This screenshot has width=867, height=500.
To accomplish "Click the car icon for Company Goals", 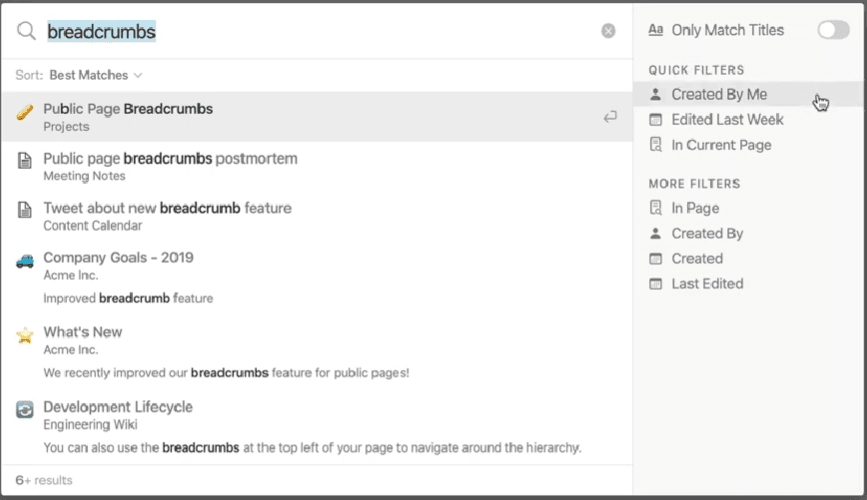I will [x=25, y=260].
